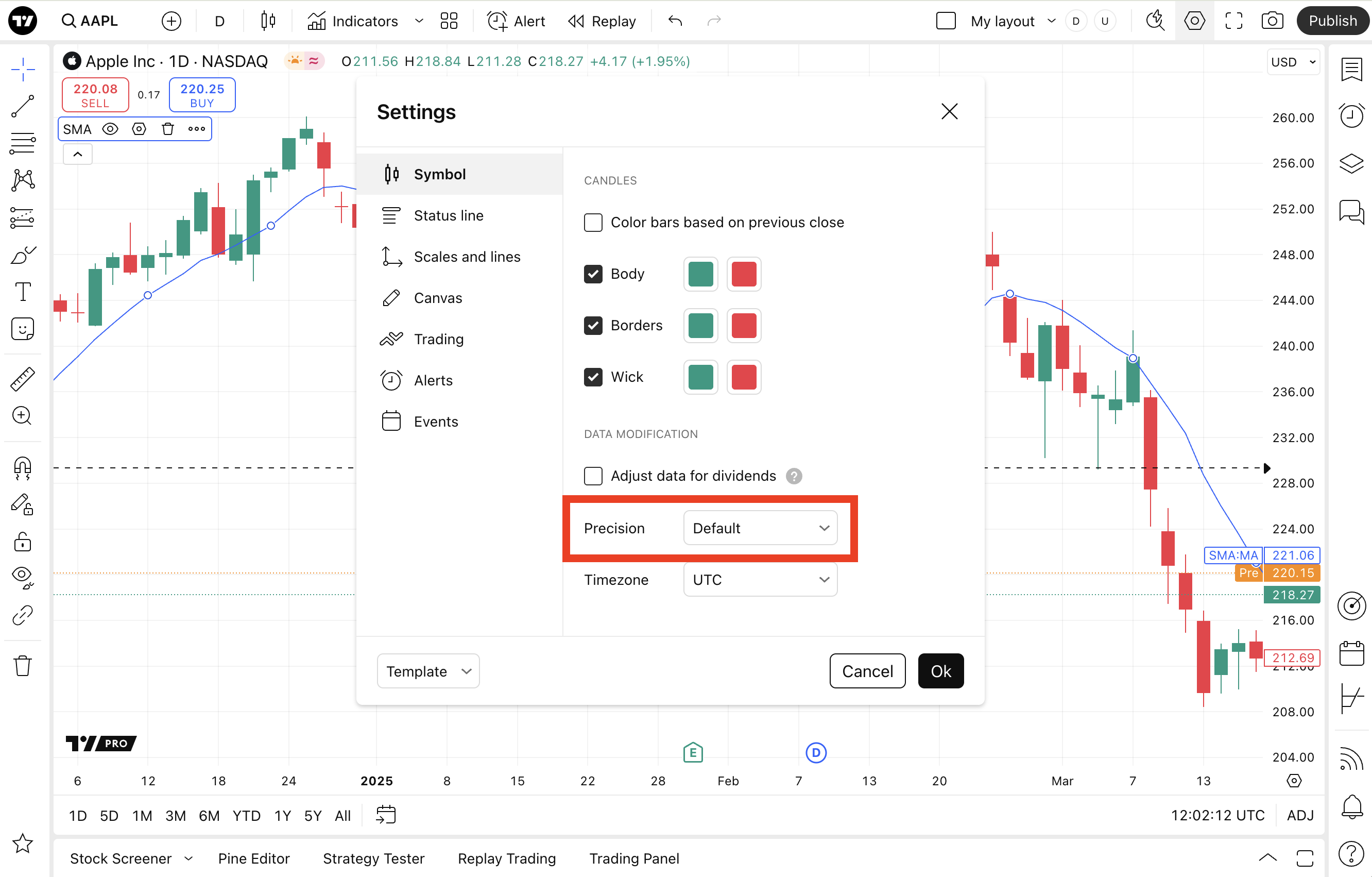This screenshot has width=1372, height=877.
Task: Cancel the Settings dialog
Action: pyautogui.click(x=867, y=671)
